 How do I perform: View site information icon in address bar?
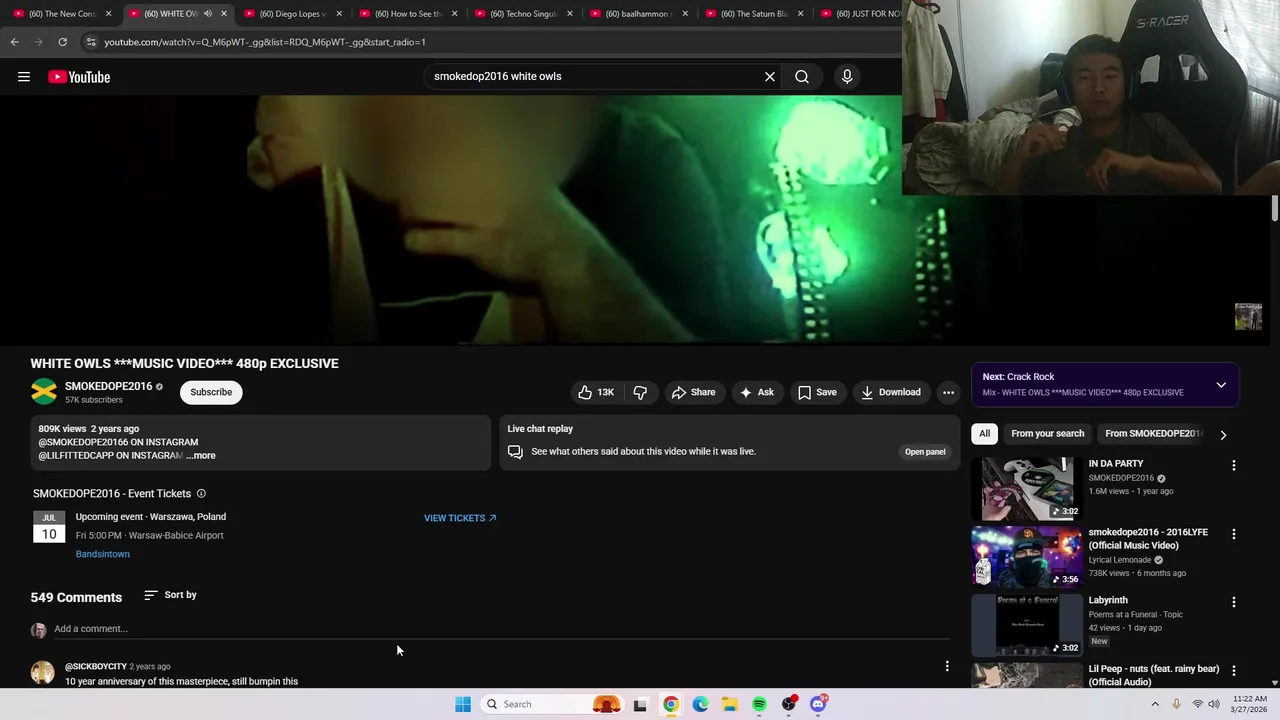[90, 42]
